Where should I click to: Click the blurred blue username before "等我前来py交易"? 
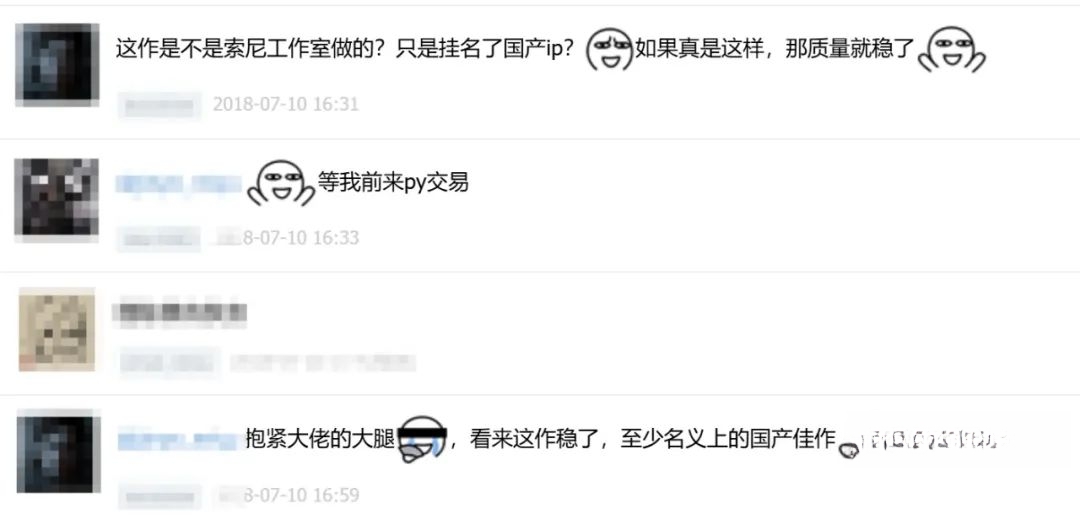179,183
